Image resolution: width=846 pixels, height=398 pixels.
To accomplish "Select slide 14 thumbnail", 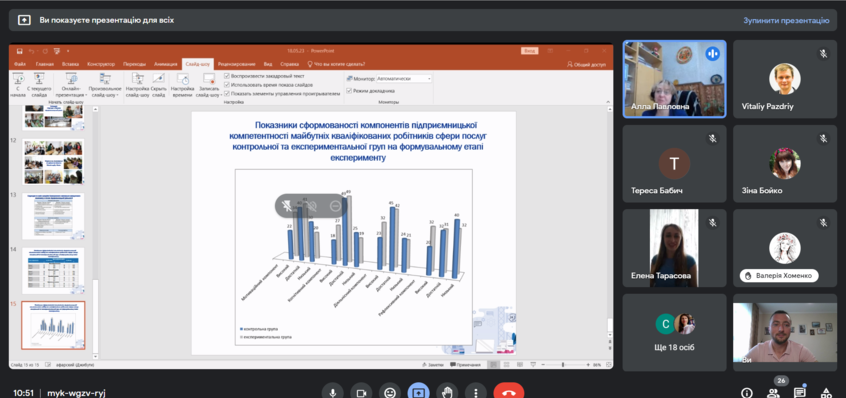I will pyautogui.click(x=53, y=271).
